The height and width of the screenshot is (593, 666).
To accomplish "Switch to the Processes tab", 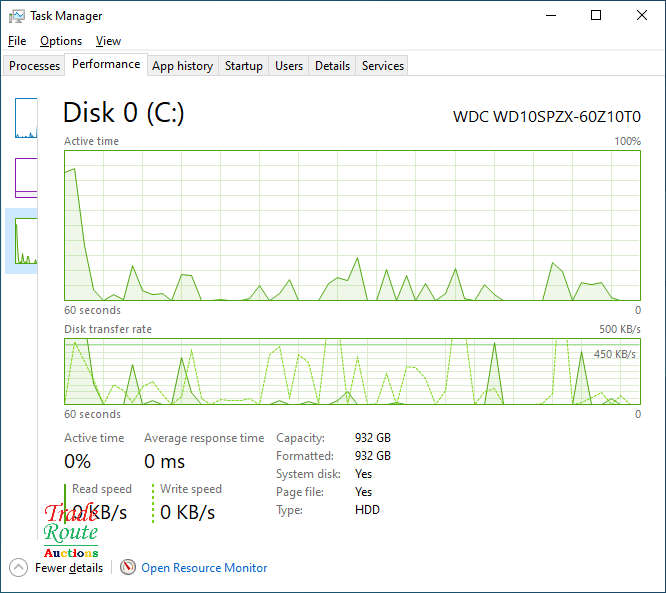I will 35,66.
